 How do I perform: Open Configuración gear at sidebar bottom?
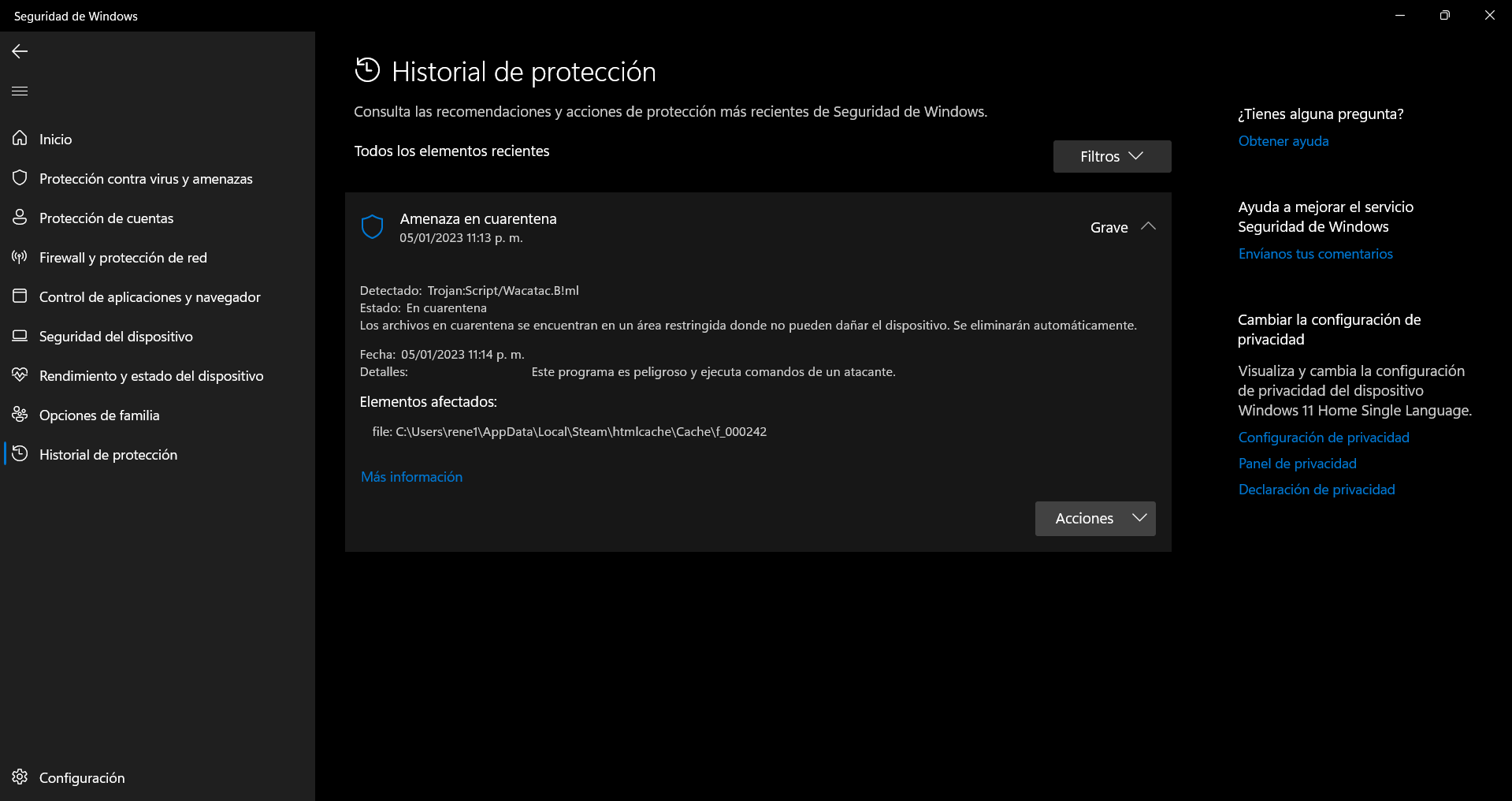(20, 777)
